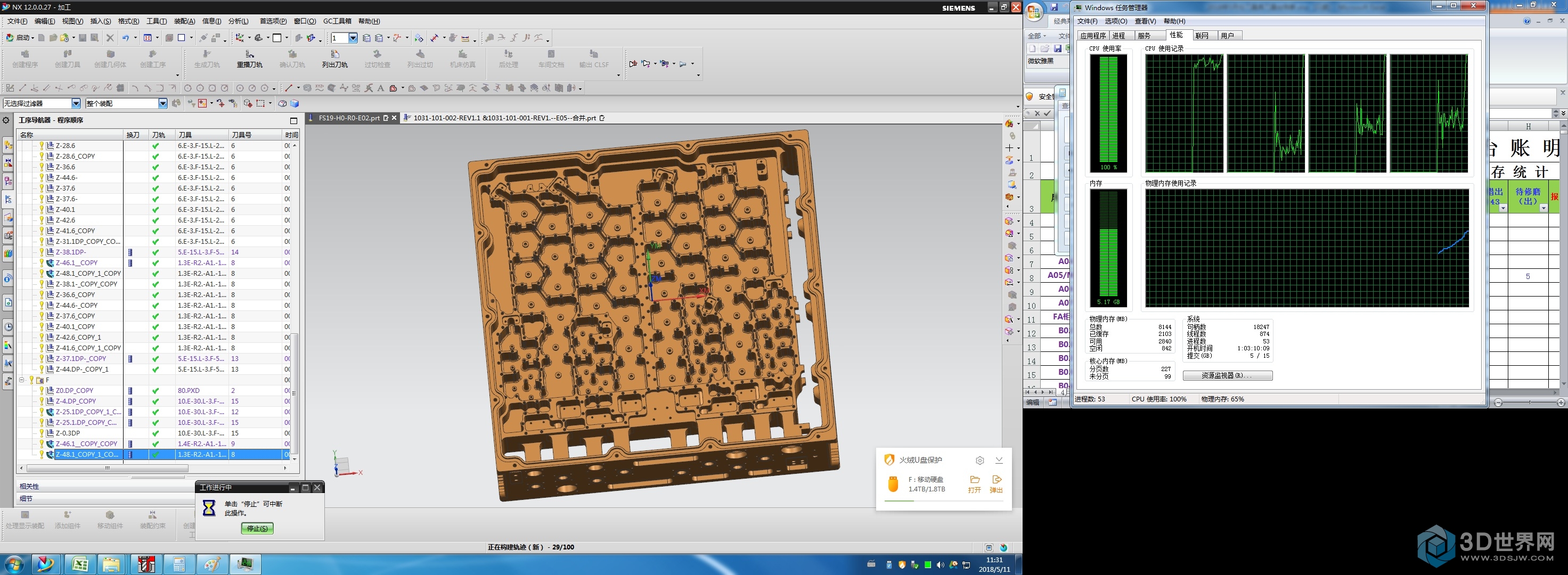
Task: Open the 文件(F) menu in NX
Action: [x=17, y=21]
